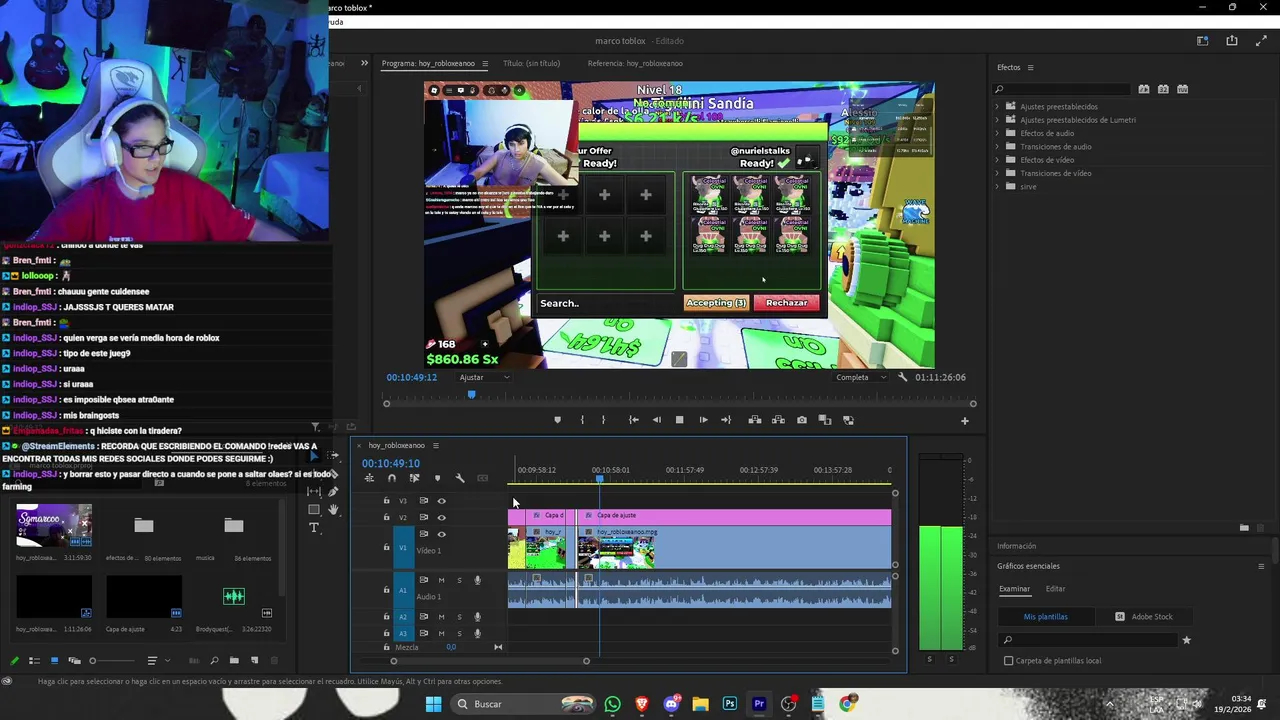Toggle V2 track output eye
Viewport: 1280px width, 720px height.
coord(442,517)
